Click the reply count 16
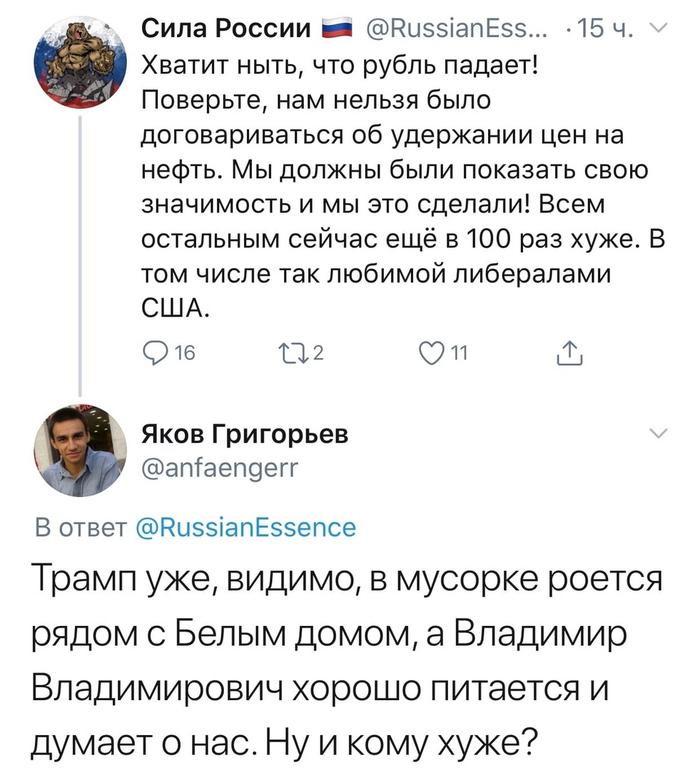Screen dimensions: 700x770 pos(187,351)
